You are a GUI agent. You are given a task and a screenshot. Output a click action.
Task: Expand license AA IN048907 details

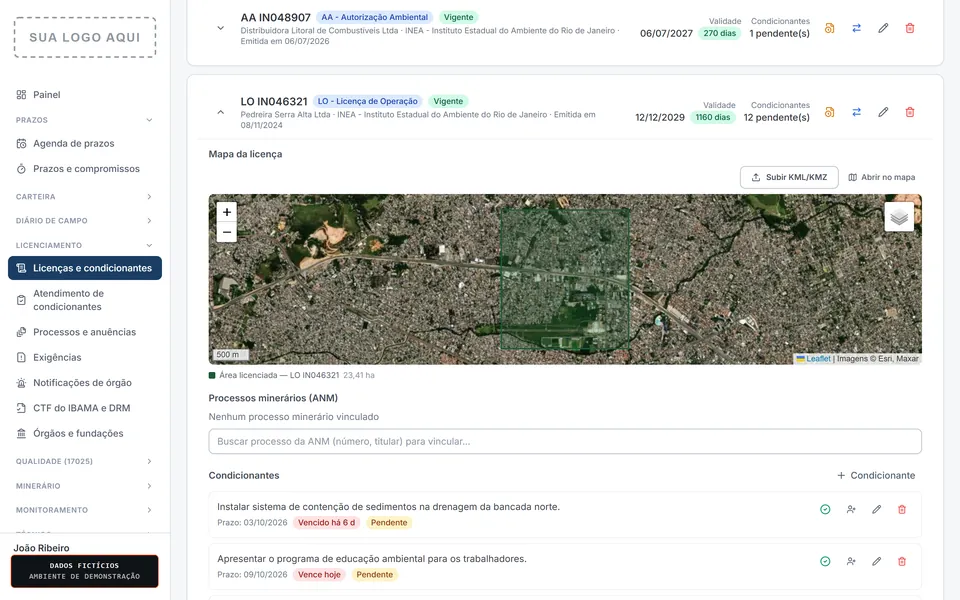[x=220, y=28]
